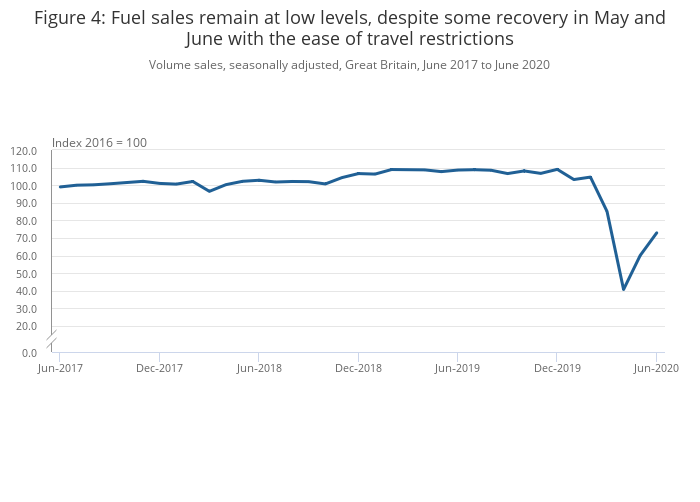This screenshot has height=502, width=700.
Task: Click the 20.0 y-axis value
Action: point(25,326)
